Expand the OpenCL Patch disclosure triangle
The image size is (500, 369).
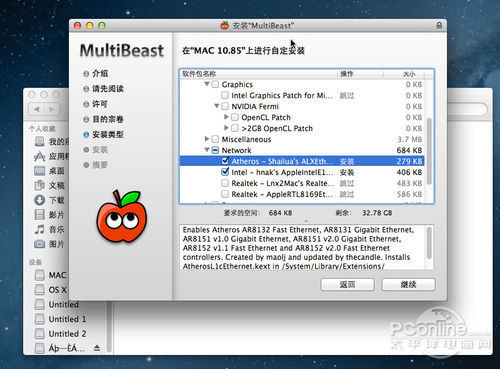(x=226, y=117)
